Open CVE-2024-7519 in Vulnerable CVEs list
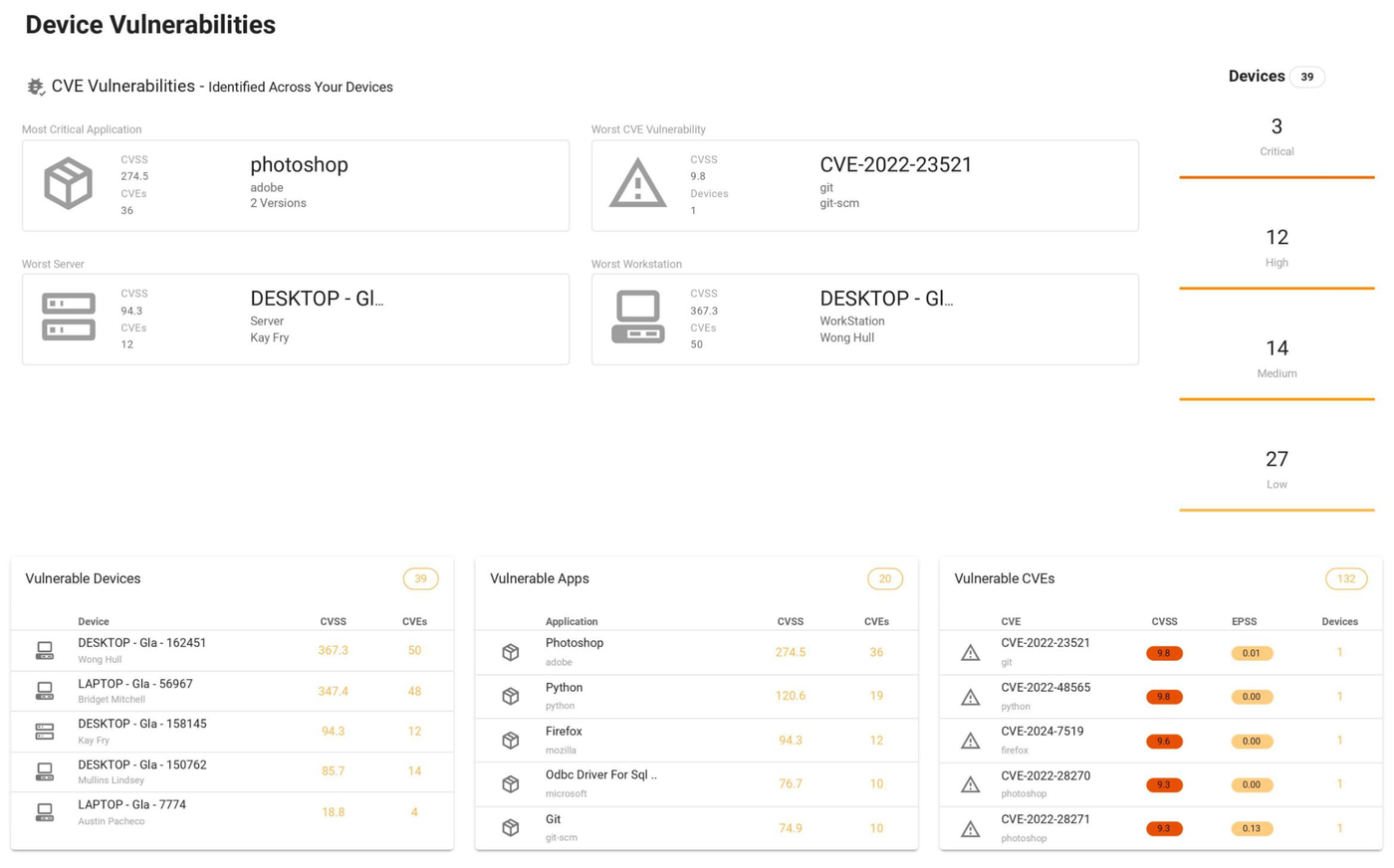Image resolution: width=1394 pixels, height=868 pixels. pyautogui.click(x=1160, y=740)
